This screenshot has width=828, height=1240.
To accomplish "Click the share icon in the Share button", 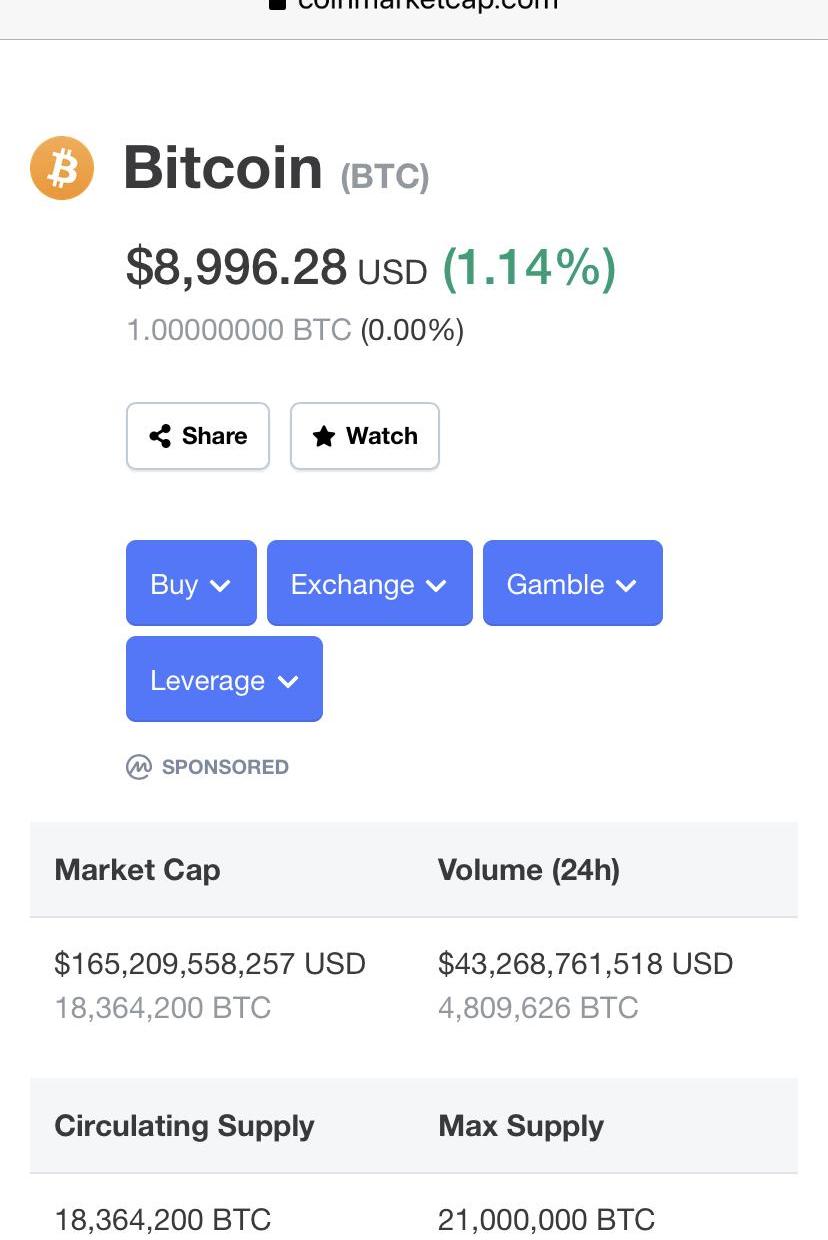I will 159,436.
